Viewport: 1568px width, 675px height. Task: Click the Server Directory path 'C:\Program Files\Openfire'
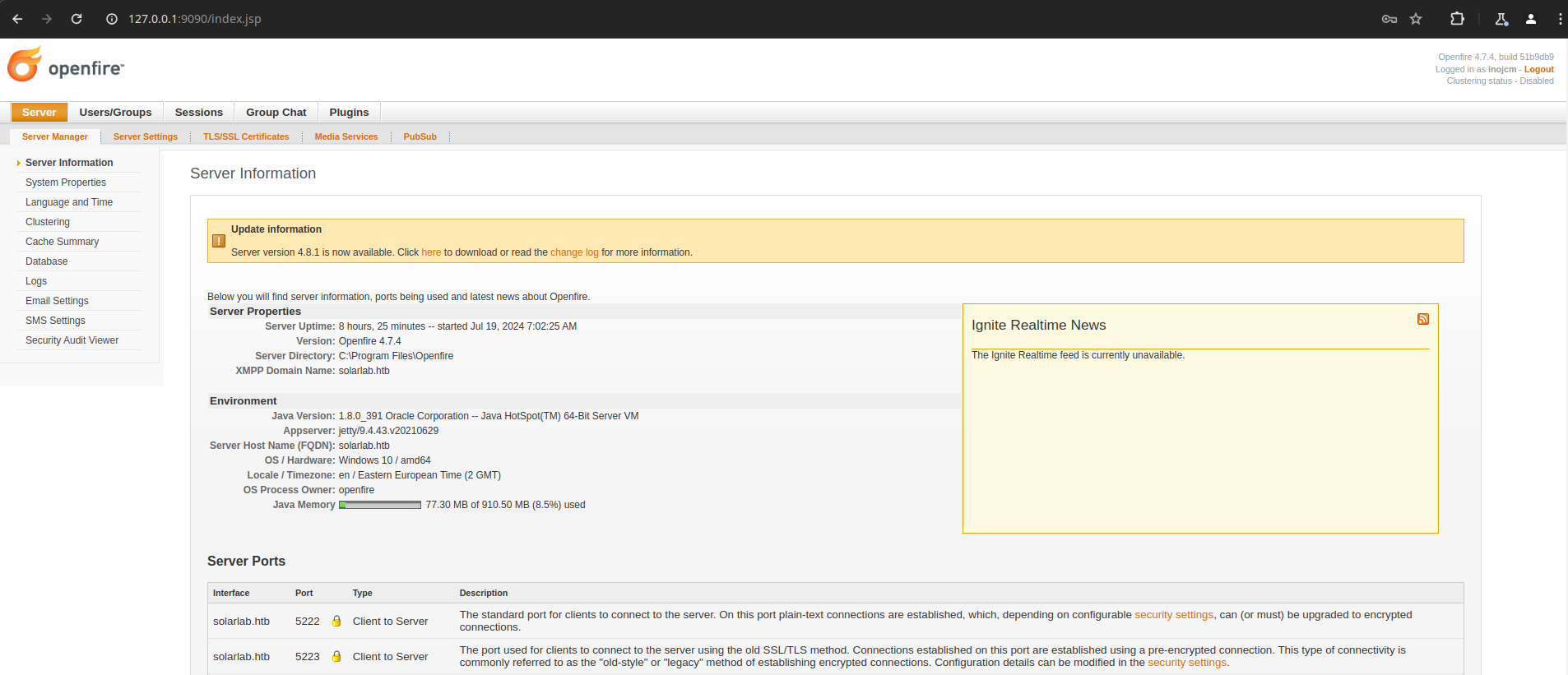point(396,356)
